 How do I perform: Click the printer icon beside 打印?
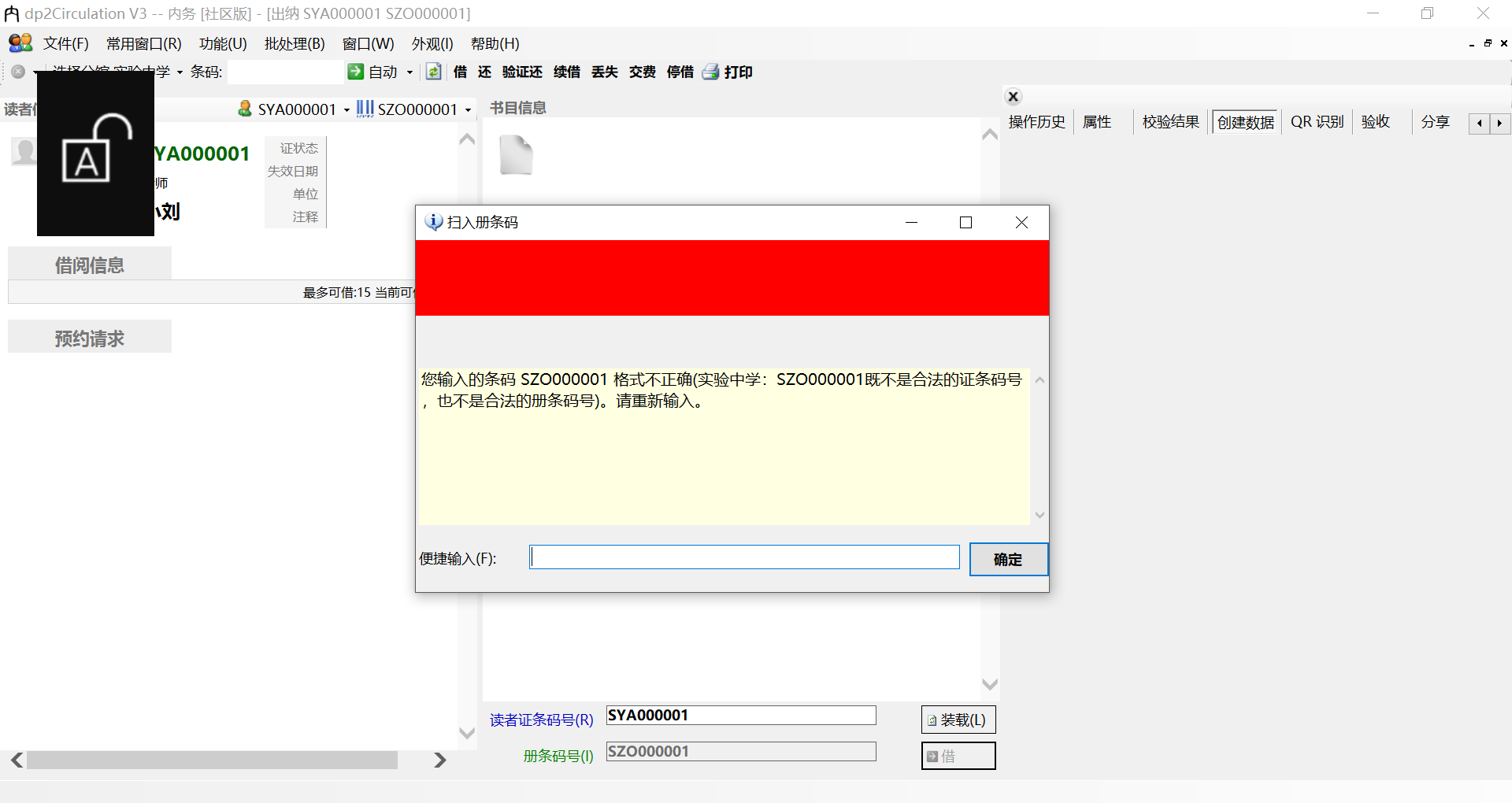point(710,72)
